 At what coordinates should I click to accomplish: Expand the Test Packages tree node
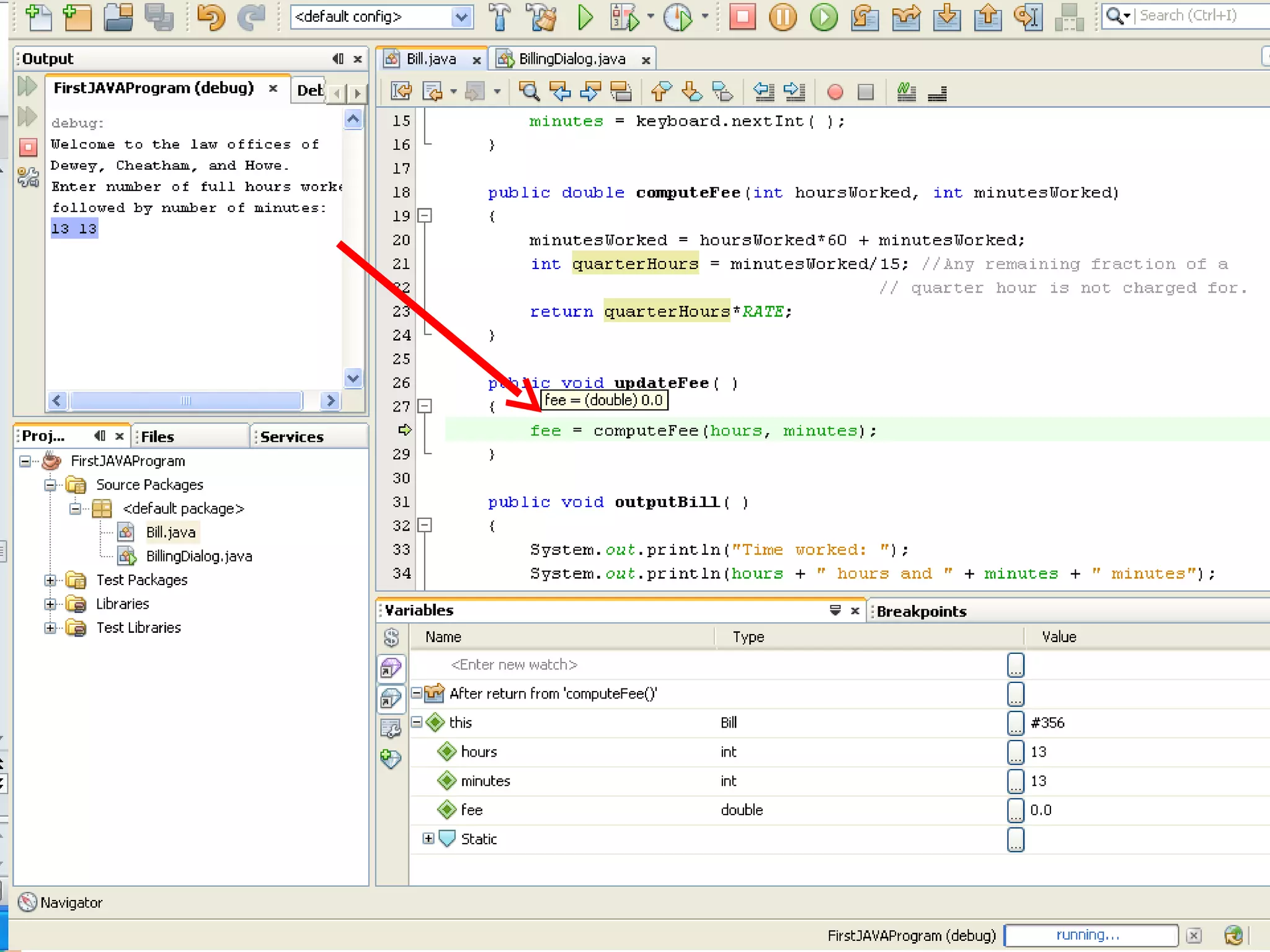point(50,580)
